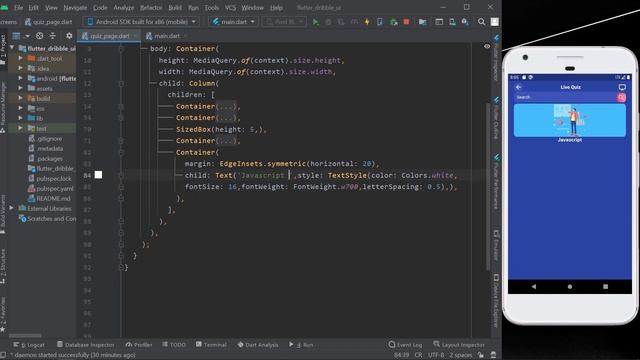Expand the assets folder

[20, 88]
